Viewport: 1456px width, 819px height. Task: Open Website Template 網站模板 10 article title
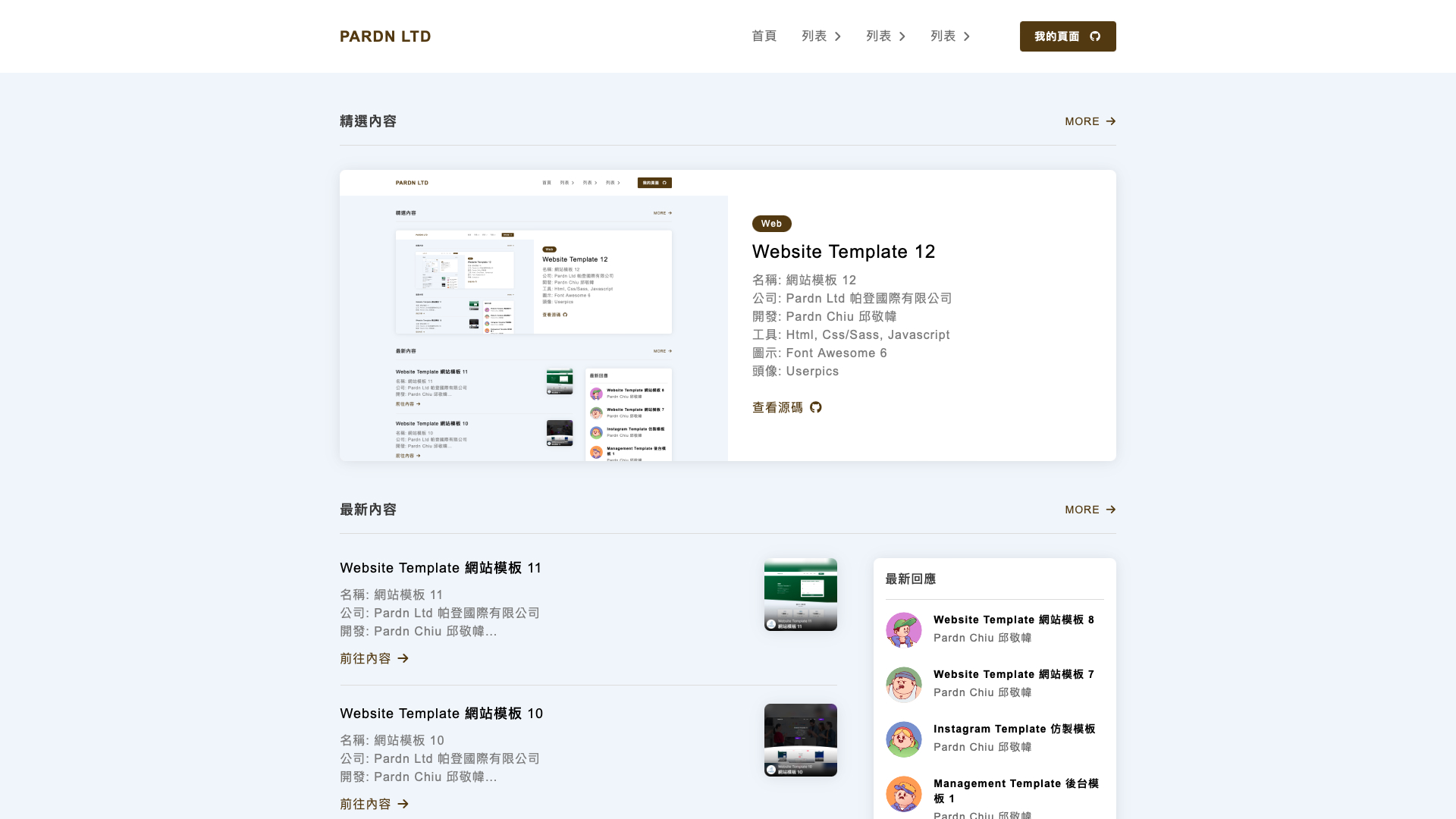441,714
